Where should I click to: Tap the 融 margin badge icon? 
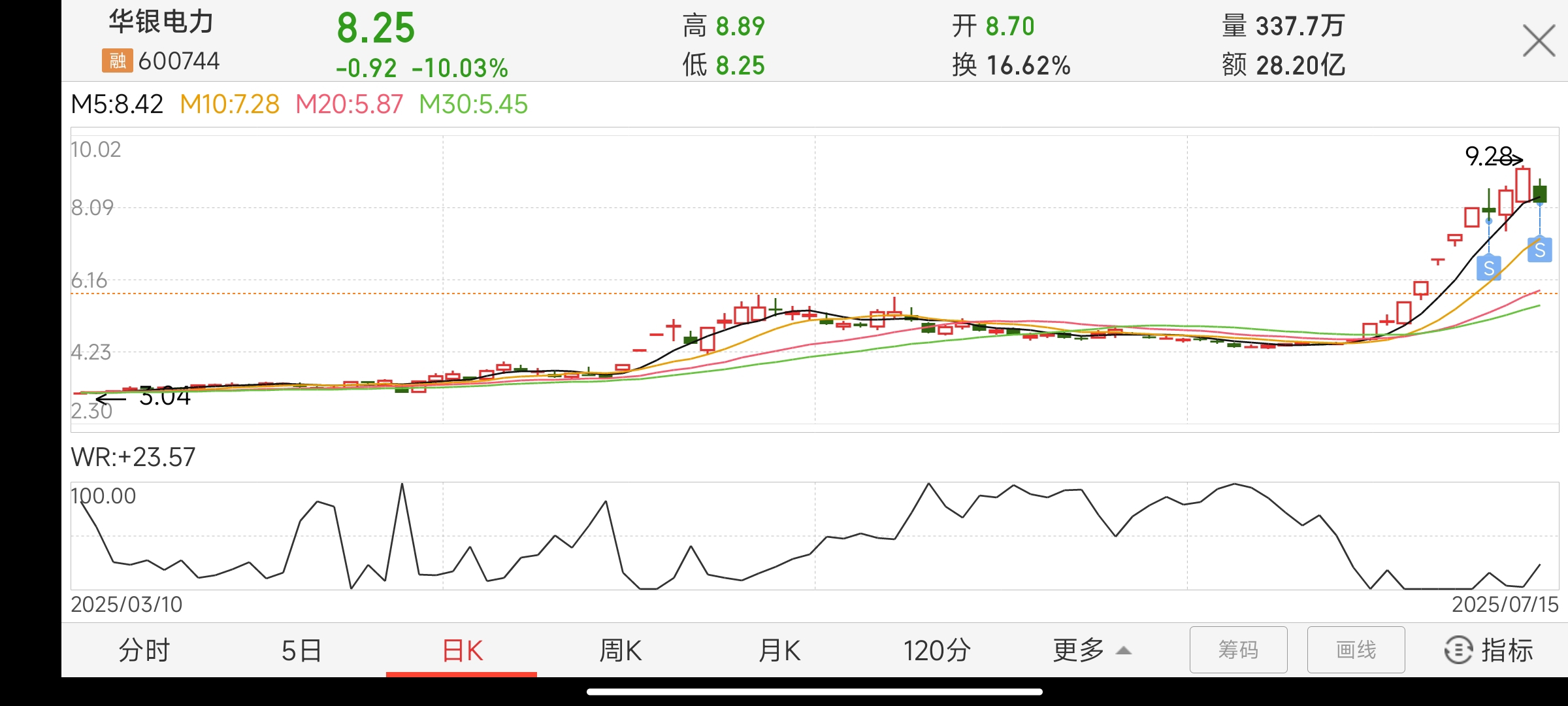[x=118, y=61]
